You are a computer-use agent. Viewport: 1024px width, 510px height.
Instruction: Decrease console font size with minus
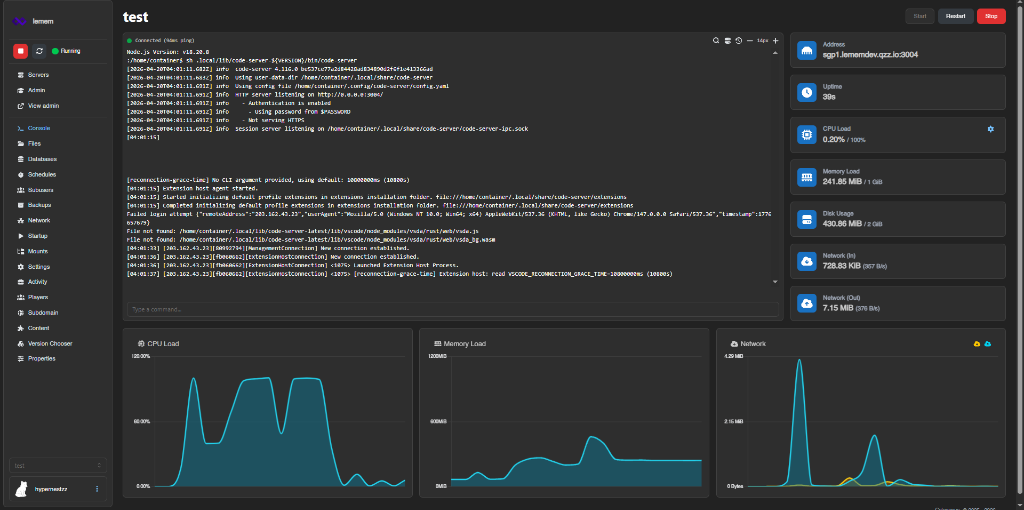750,40
